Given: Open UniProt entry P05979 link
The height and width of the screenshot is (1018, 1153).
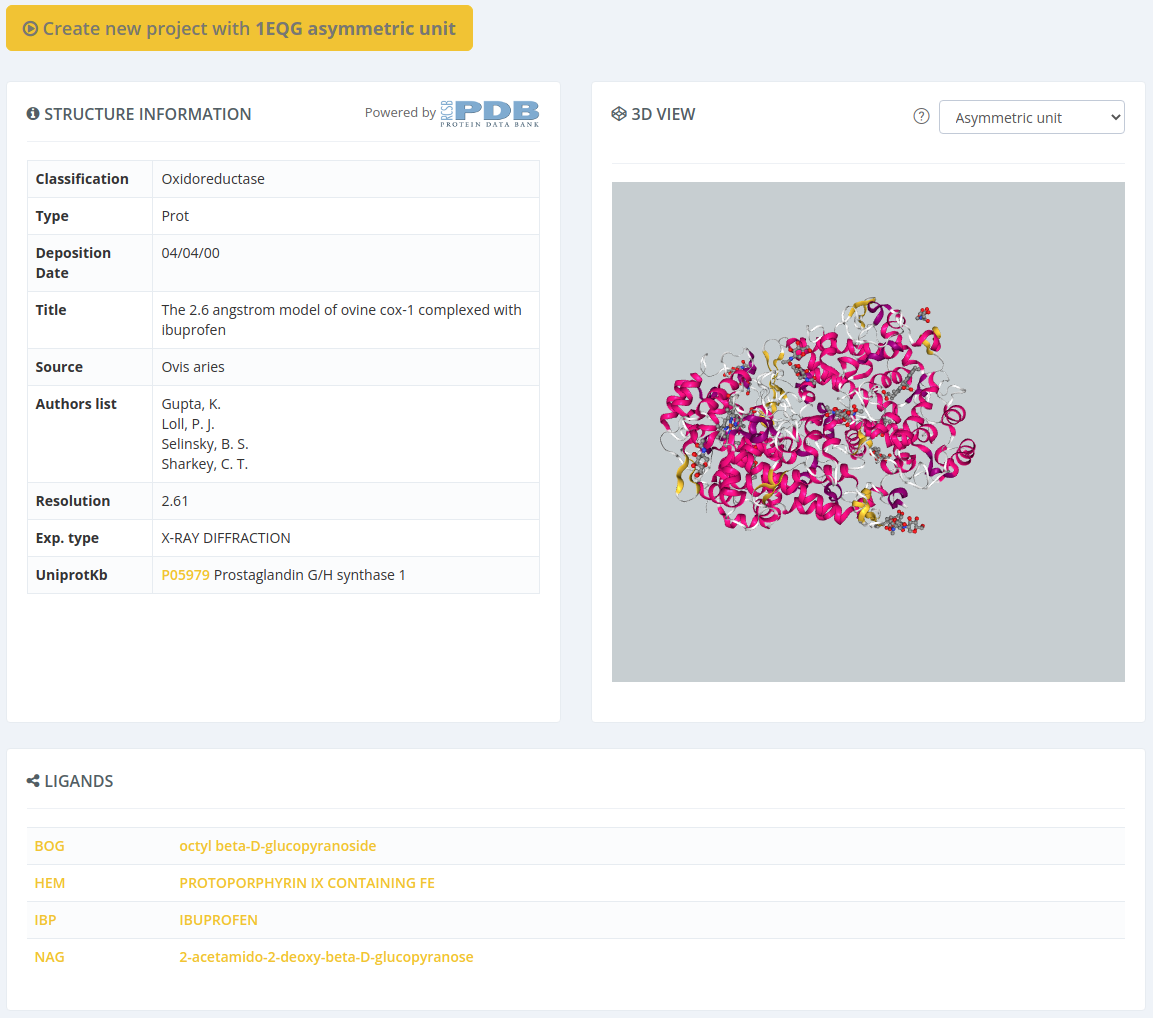Looking at the screenshot, I should pyautogui.click(x=185, y=575).
